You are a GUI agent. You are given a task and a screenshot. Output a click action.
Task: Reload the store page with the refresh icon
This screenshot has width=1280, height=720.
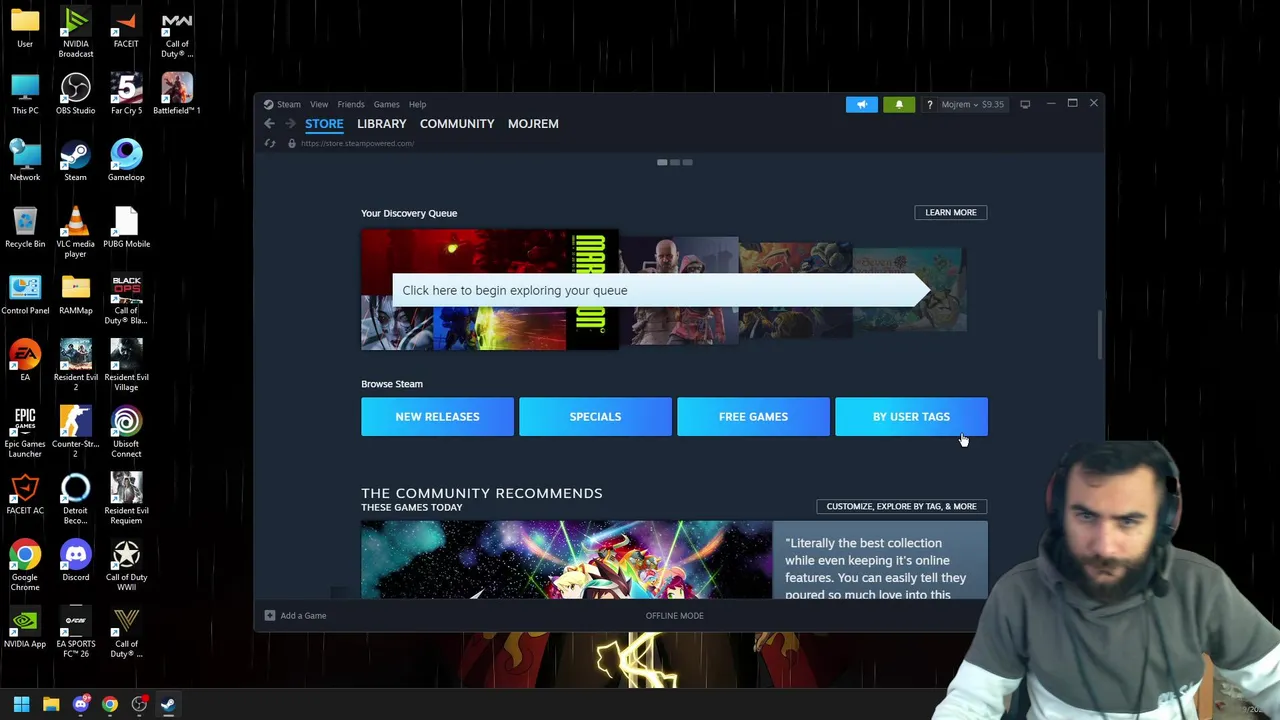coord(269,143)
